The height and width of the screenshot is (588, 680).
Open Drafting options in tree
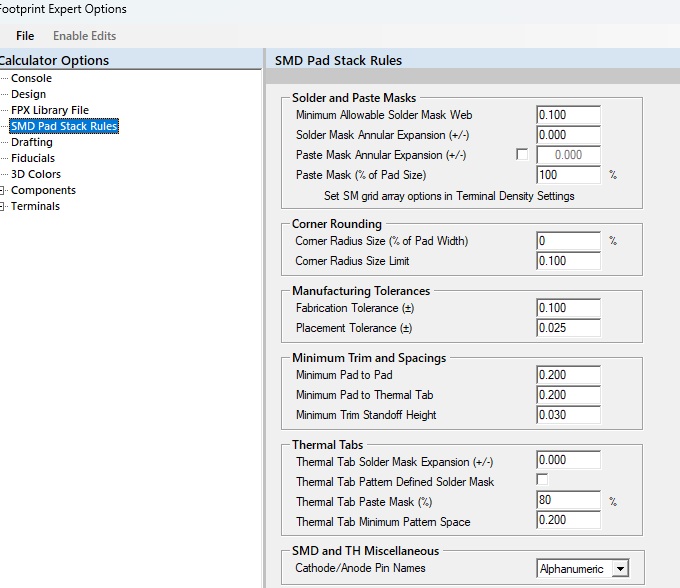(31, 142)
